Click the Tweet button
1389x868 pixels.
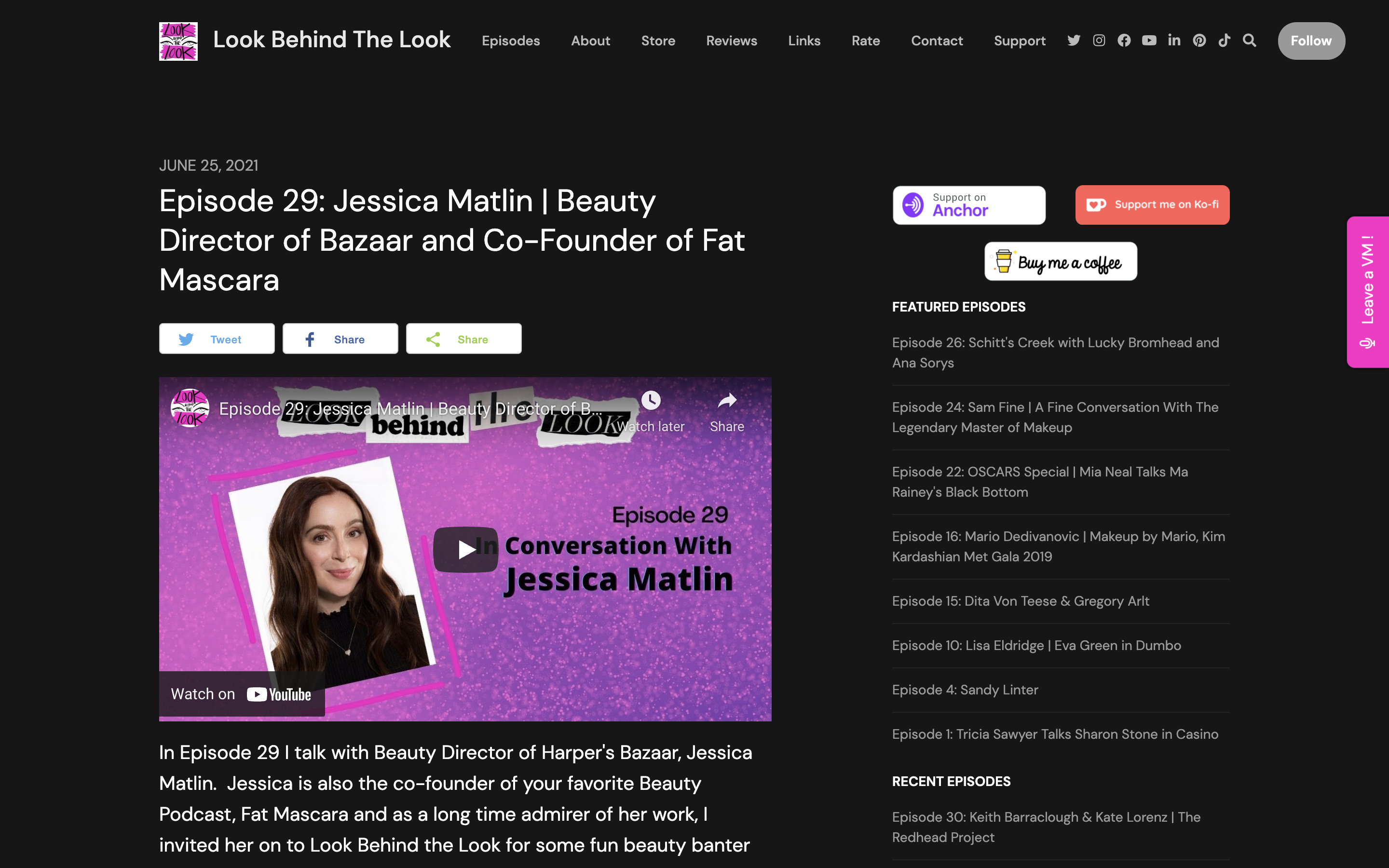coord(217,339)
